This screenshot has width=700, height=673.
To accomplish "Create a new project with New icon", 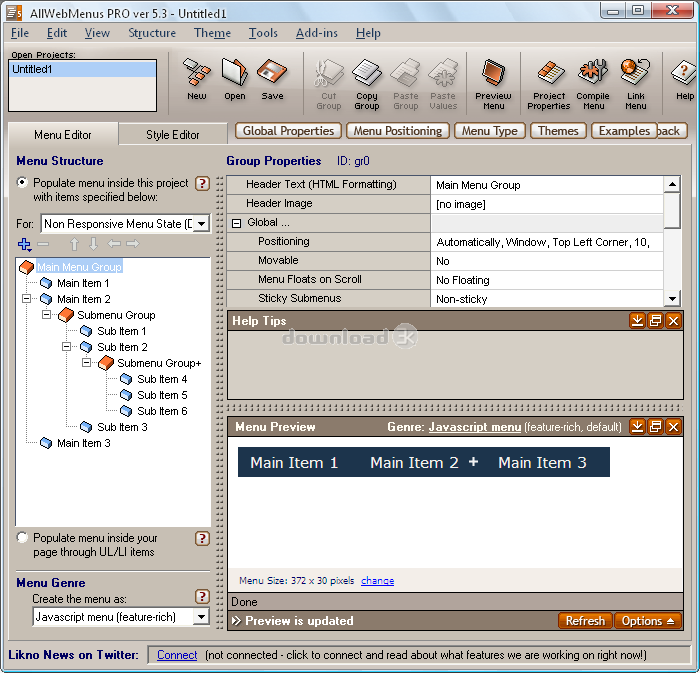I will pyautogui.click(x=196, y=79).
